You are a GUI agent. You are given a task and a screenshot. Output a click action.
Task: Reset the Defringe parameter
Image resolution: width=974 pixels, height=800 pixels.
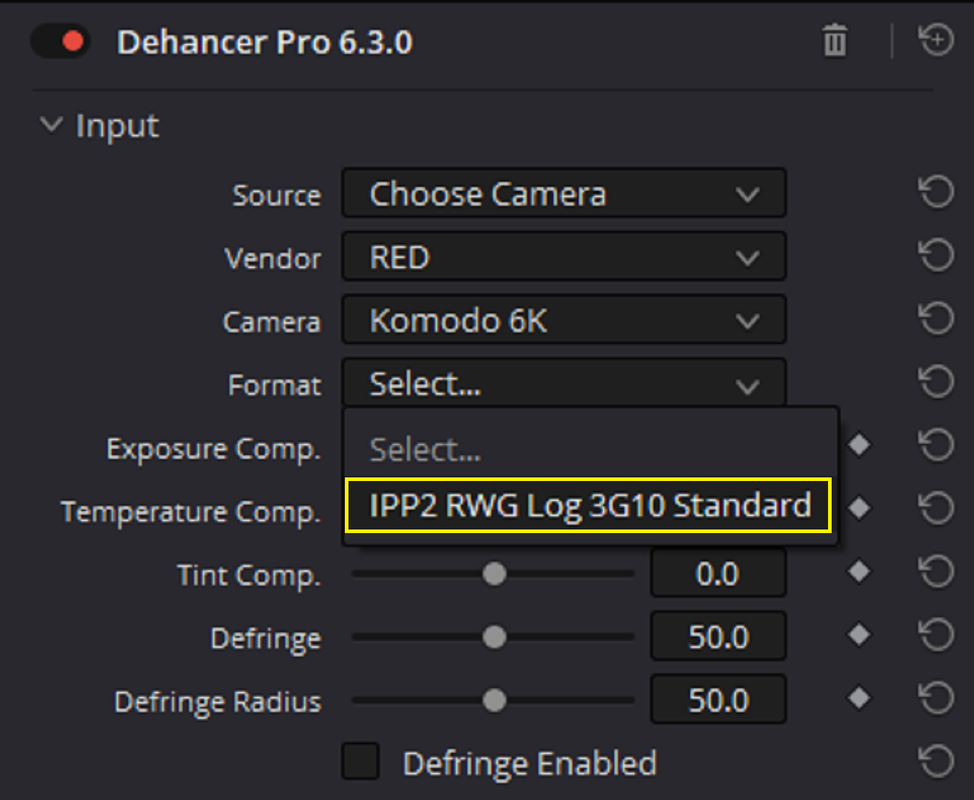click(936, 635)
